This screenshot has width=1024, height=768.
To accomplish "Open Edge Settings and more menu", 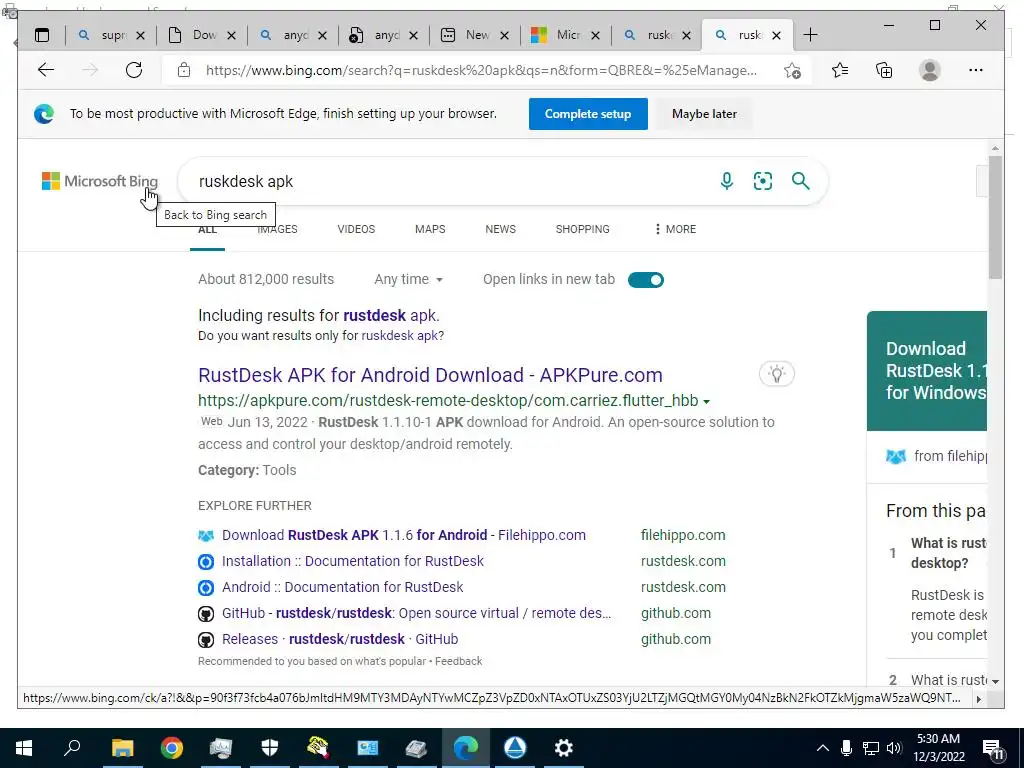I will click(x=976, y=70).
